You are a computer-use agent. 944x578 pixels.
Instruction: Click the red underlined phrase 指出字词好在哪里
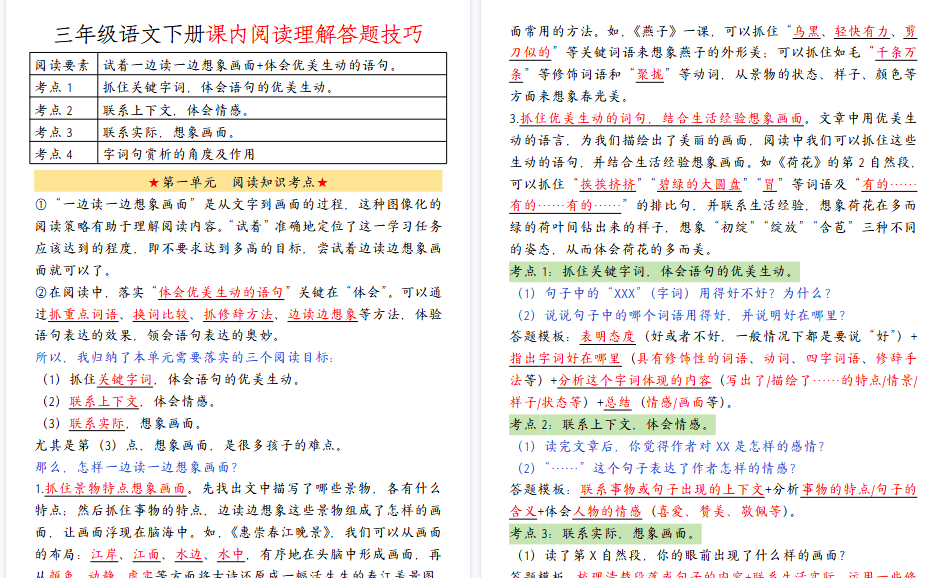pyautogui.click(x=565, y=358)
